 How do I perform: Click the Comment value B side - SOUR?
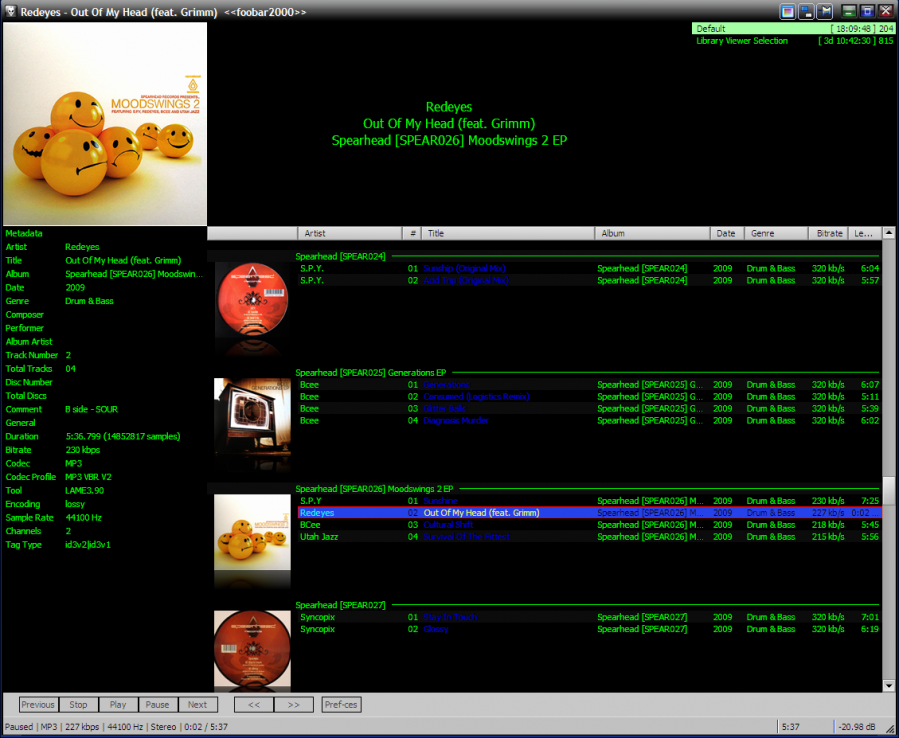pyautogui.click(x=92, y=409)
